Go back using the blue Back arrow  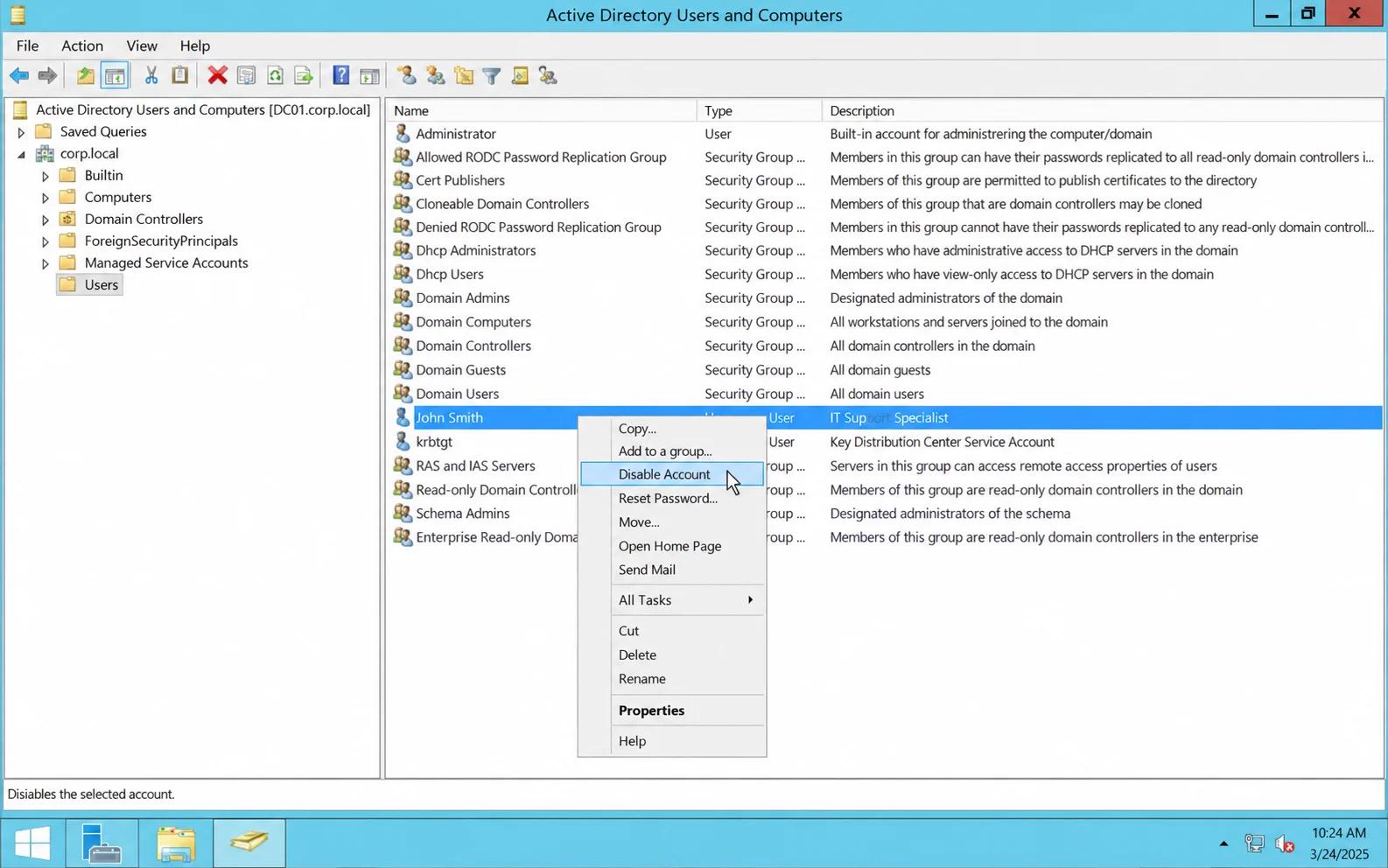click(x=19, y=76)
